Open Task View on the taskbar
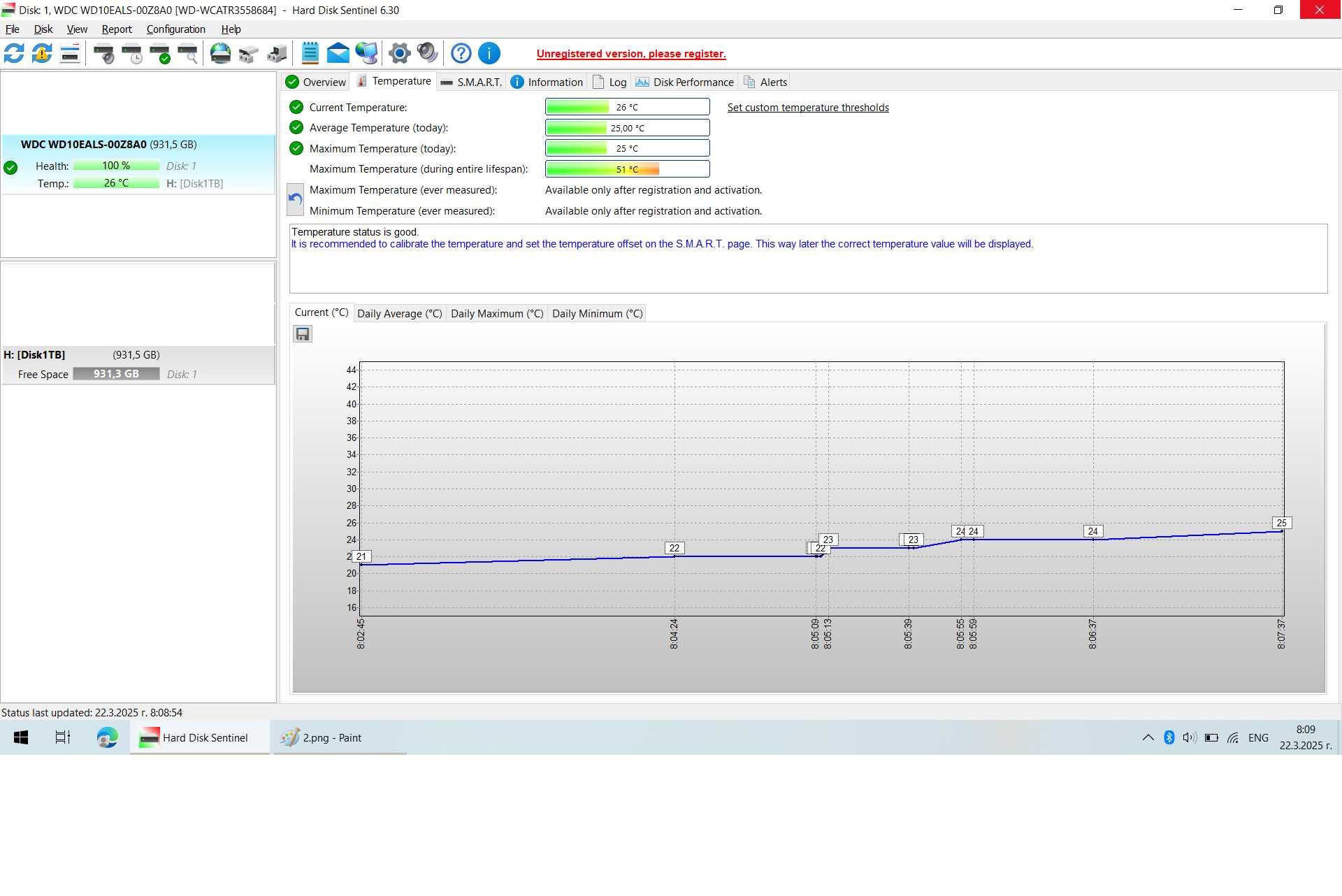This screenshot has height=896, width=1342. coord(63,737)
